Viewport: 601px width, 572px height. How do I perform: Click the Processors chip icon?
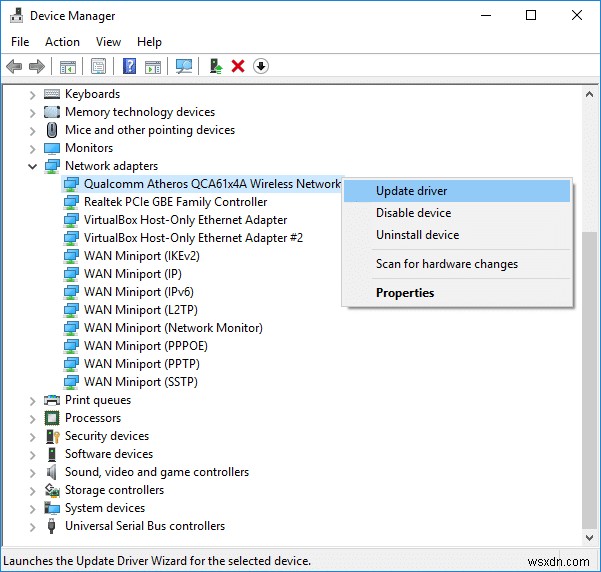pos(52,418)
